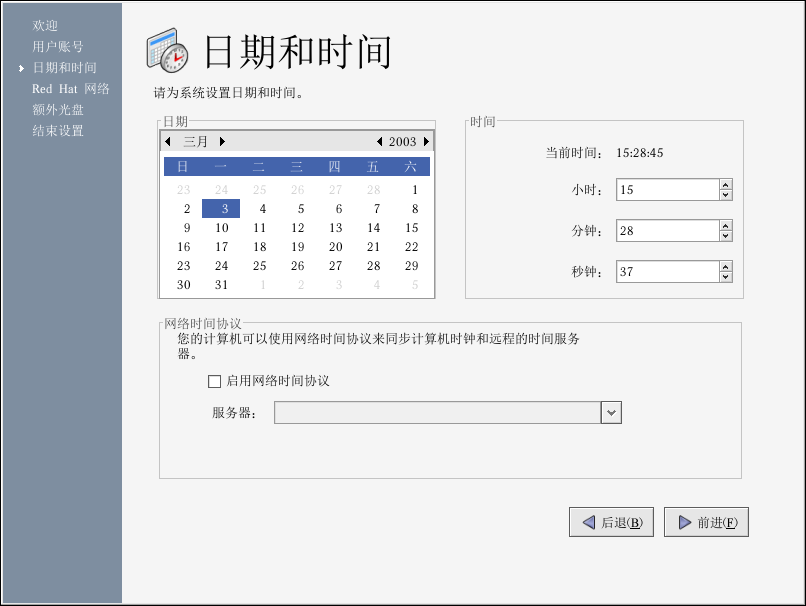This screenshot has width=806, height=606.
Task: Click the 小时 input field
Action: click(x=668, y=190)
